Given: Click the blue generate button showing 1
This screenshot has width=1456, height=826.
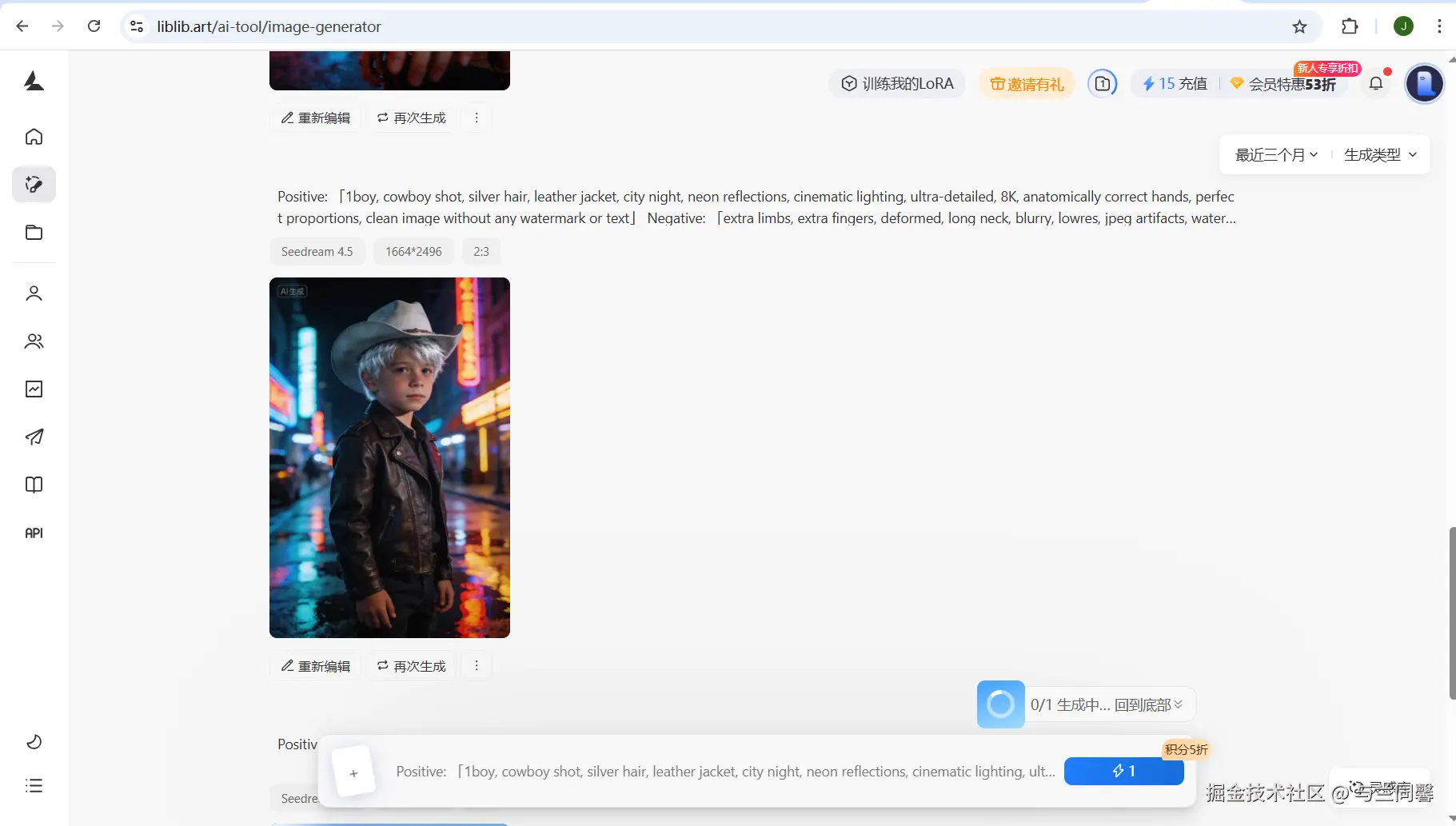Looking at the screenshot, I should click(1123, 772).
